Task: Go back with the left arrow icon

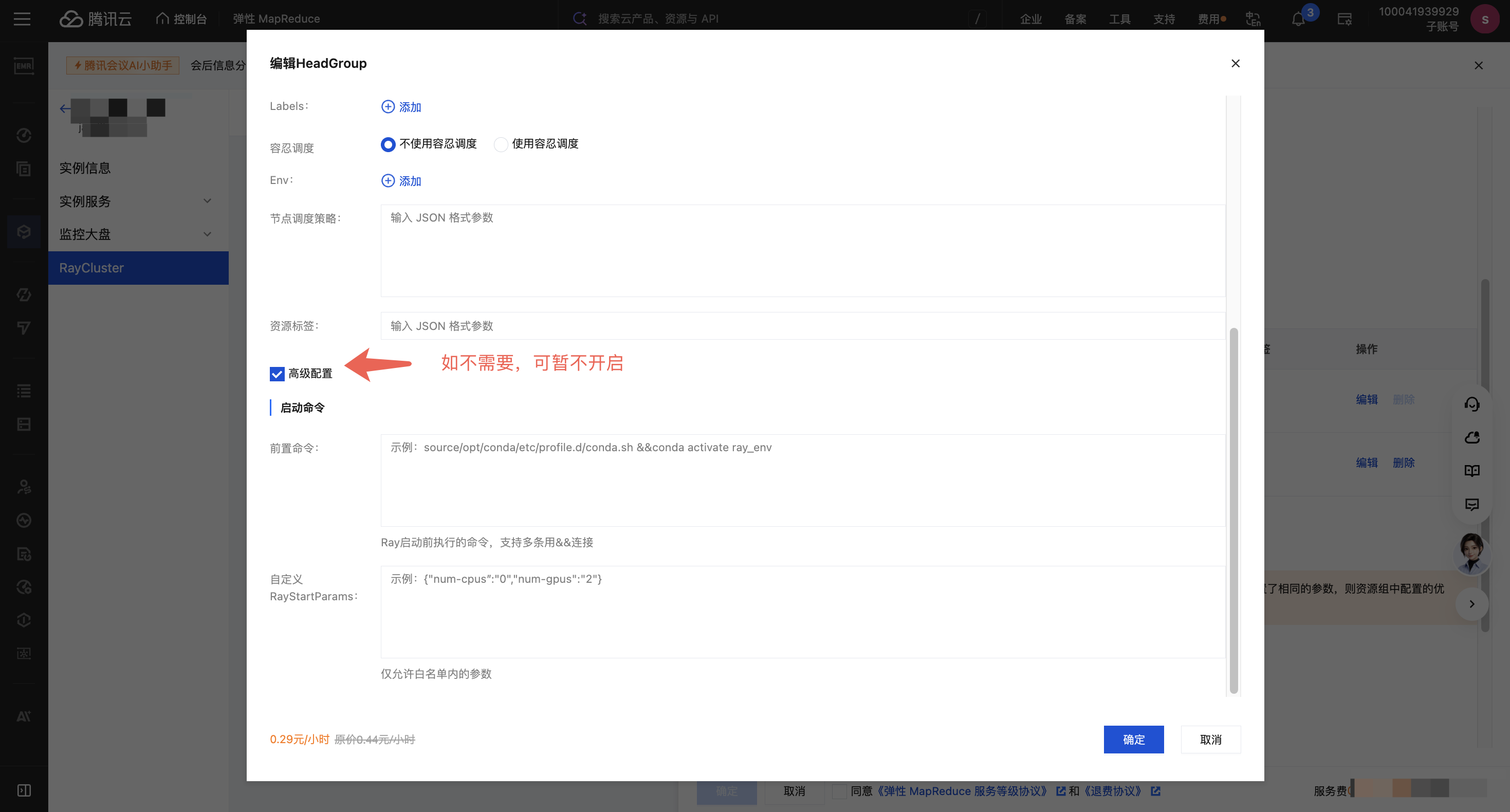Action: [x=65, y=108]
